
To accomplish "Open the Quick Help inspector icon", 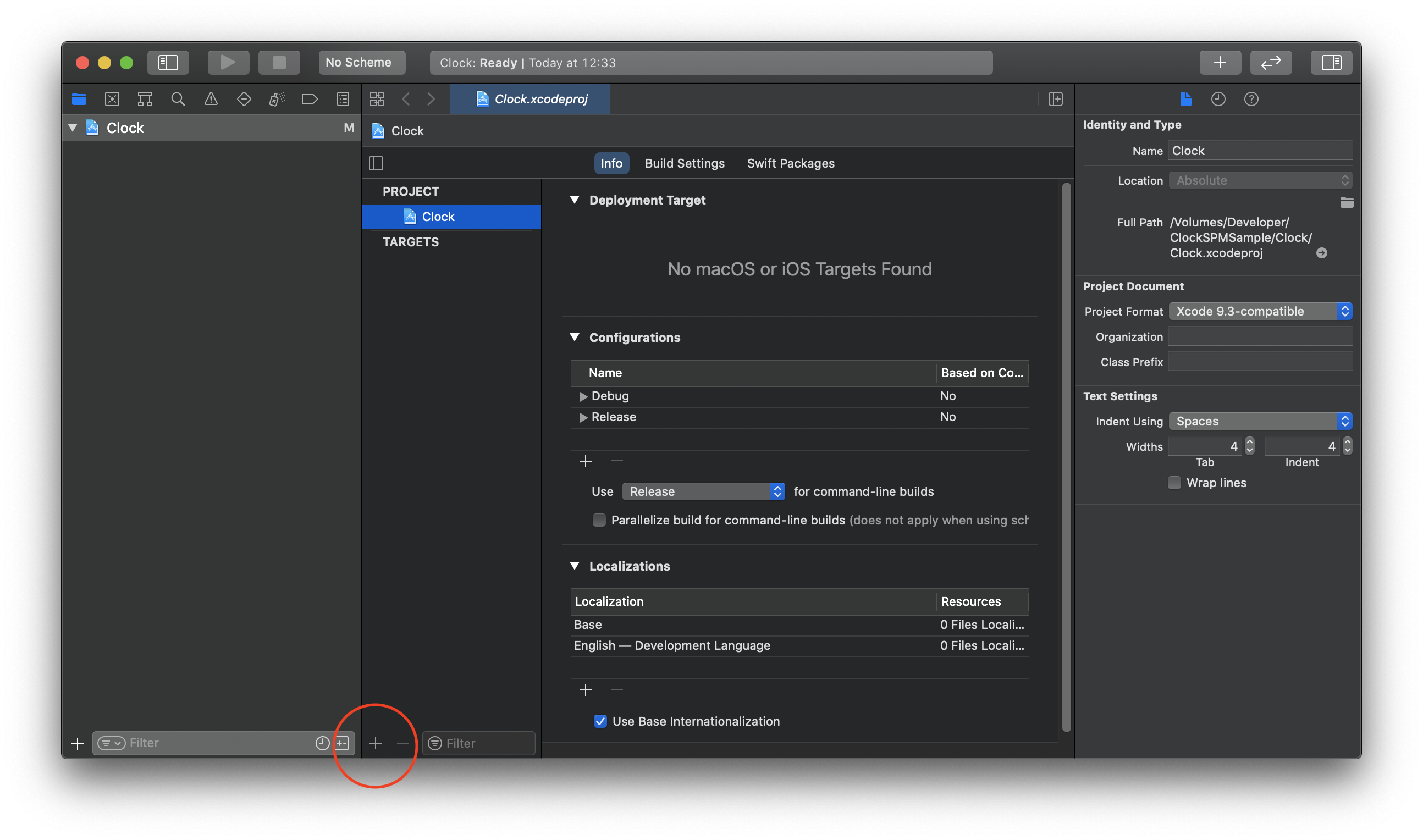I will click(x=1251, y=99).
